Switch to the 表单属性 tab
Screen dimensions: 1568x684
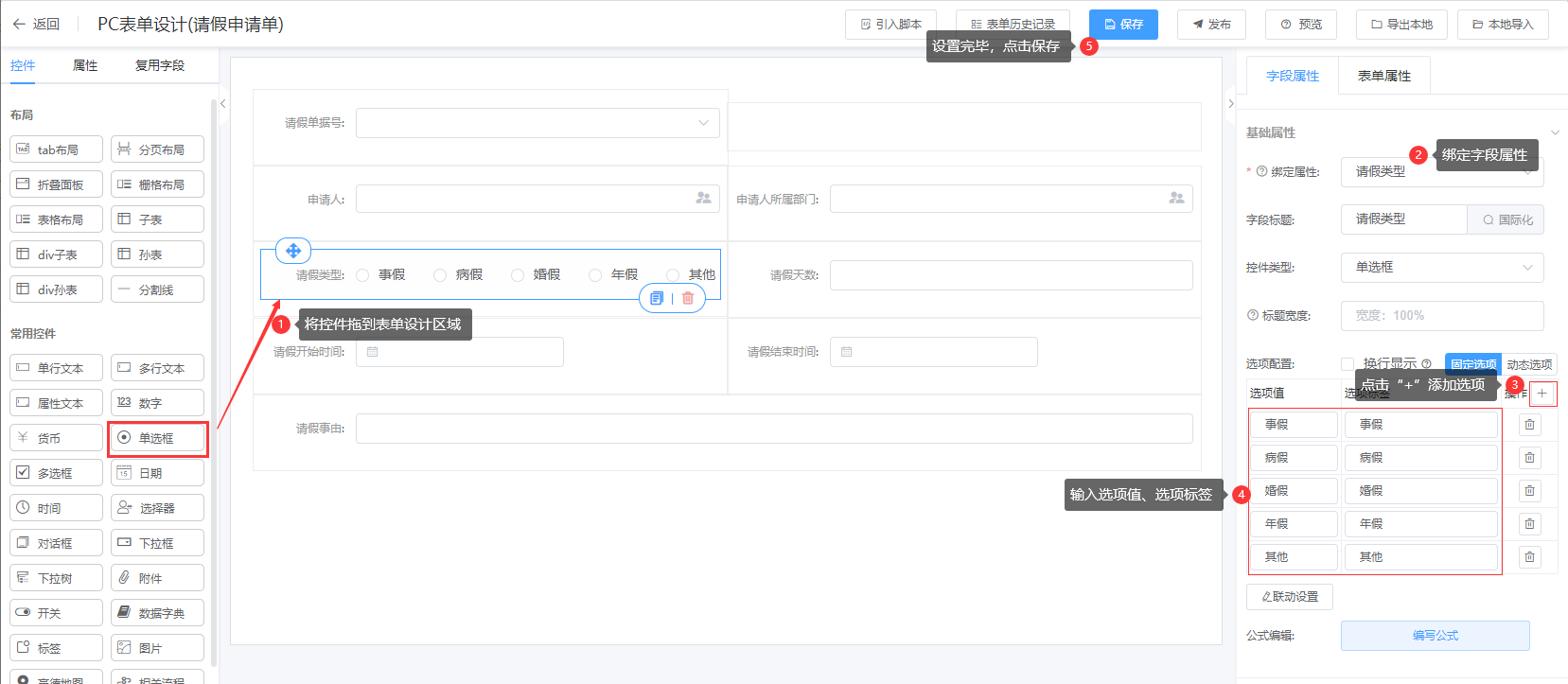point(1383,76)
